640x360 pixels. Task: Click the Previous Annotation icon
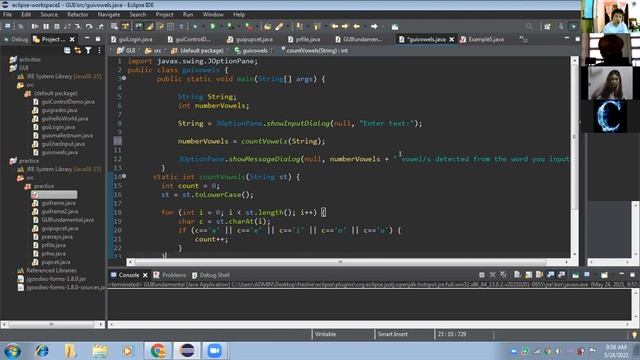(x=316, y=27)
